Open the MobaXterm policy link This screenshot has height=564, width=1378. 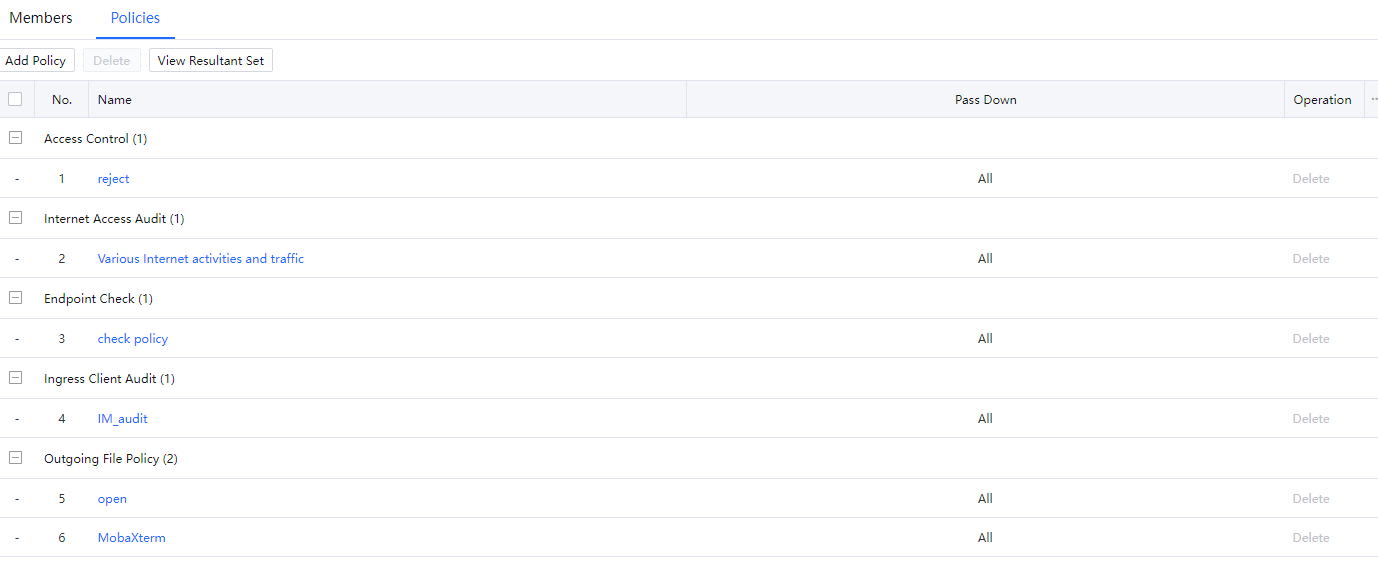[x=131, y=538]
